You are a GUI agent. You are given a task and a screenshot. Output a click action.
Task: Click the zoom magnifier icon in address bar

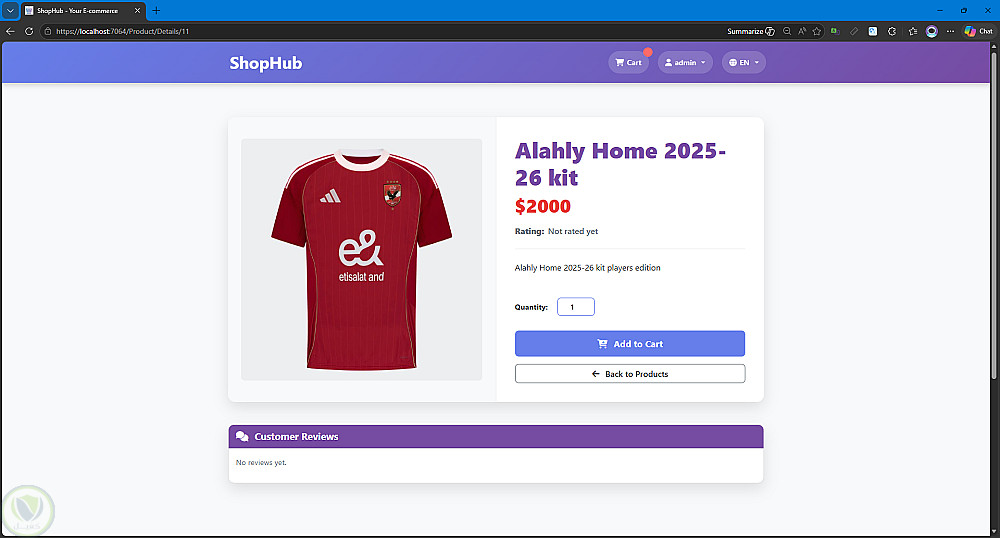[x=787, y=31]
